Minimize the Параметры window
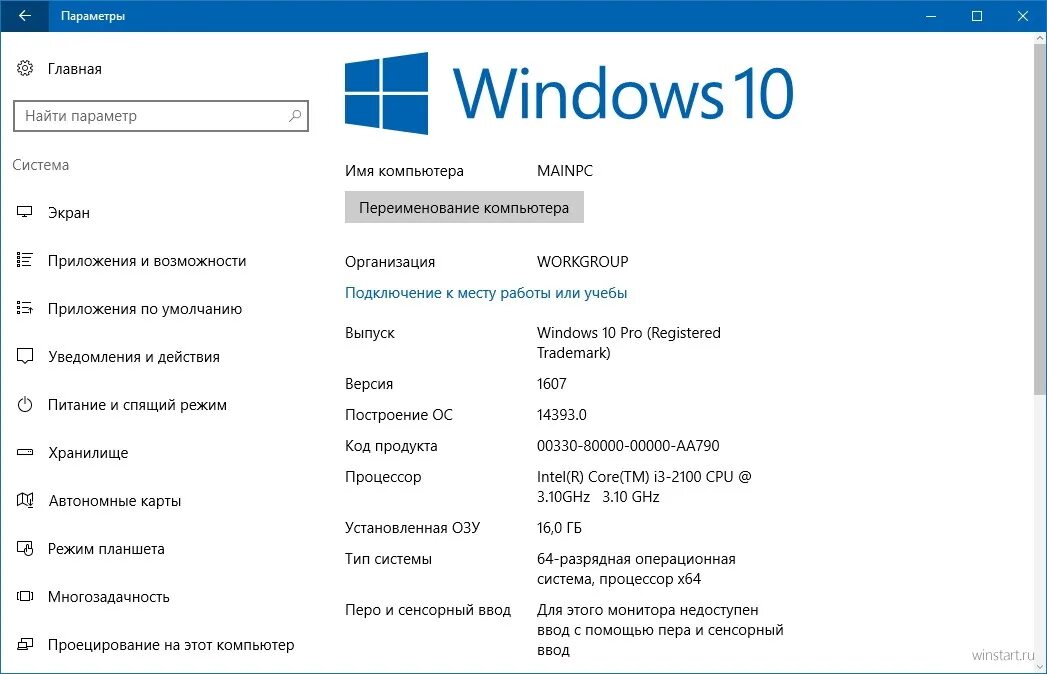The width and height of the screenshot is (1047, 674). 931,15
